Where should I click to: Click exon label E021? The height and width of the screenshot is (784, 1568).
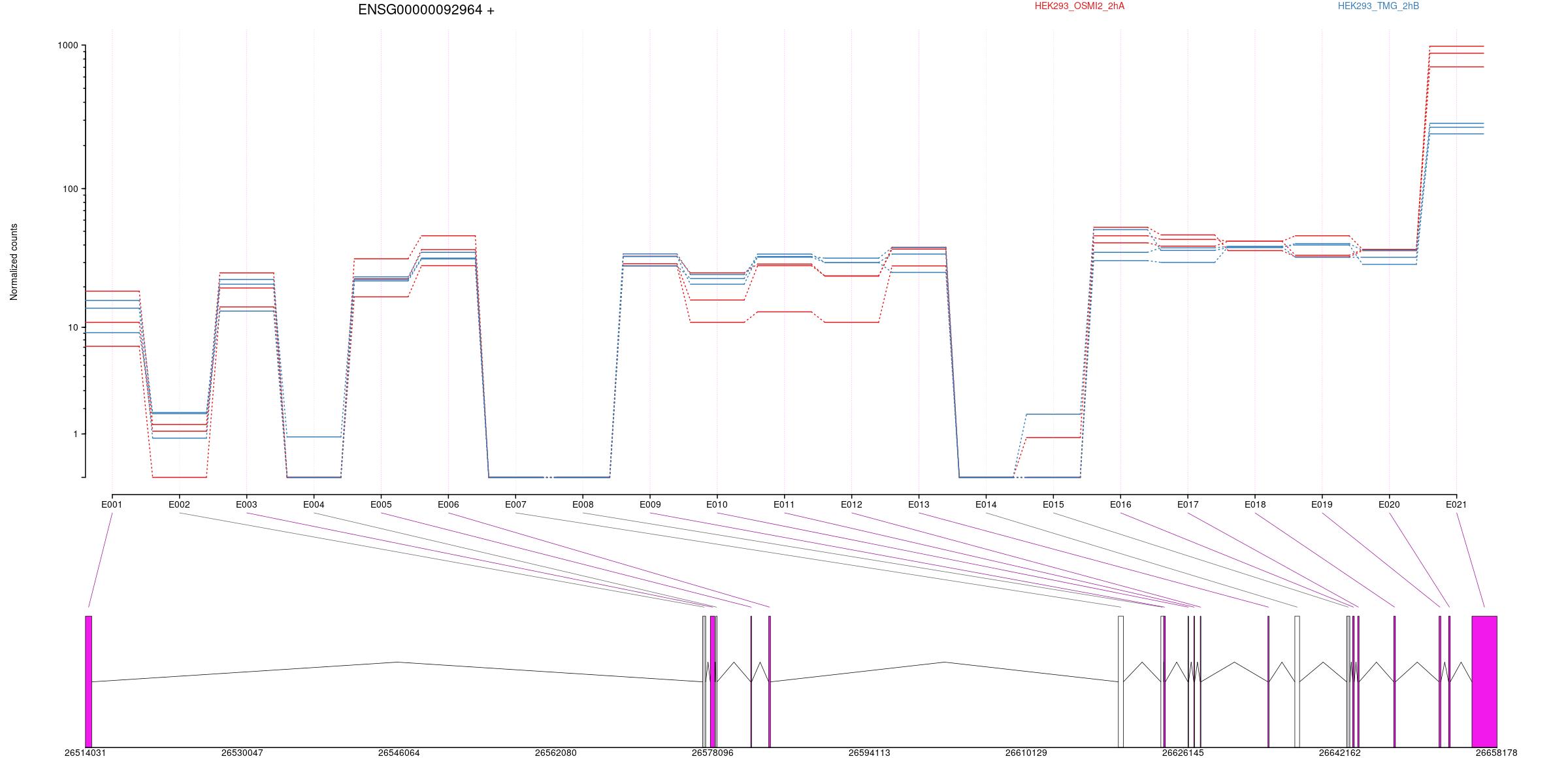pos(1456,504)
